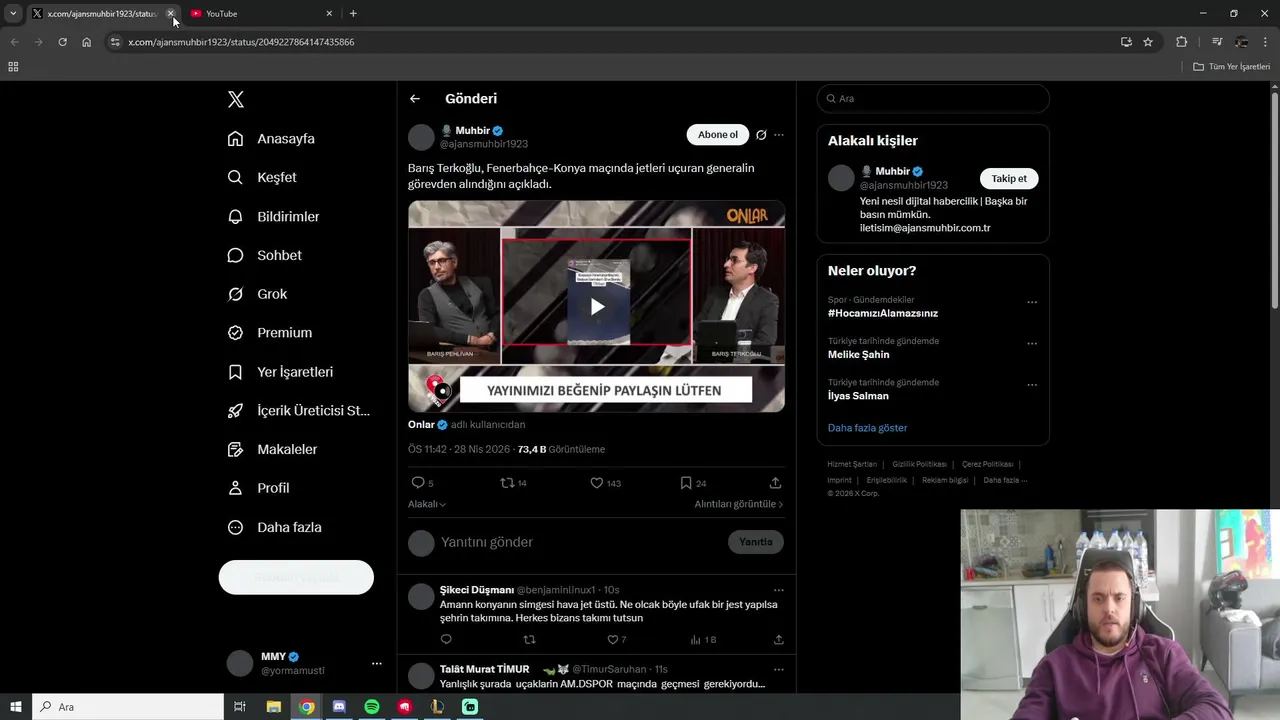1280x720 pixels.
Task: Open Grok in the sidebar
Action: (257, 294)
